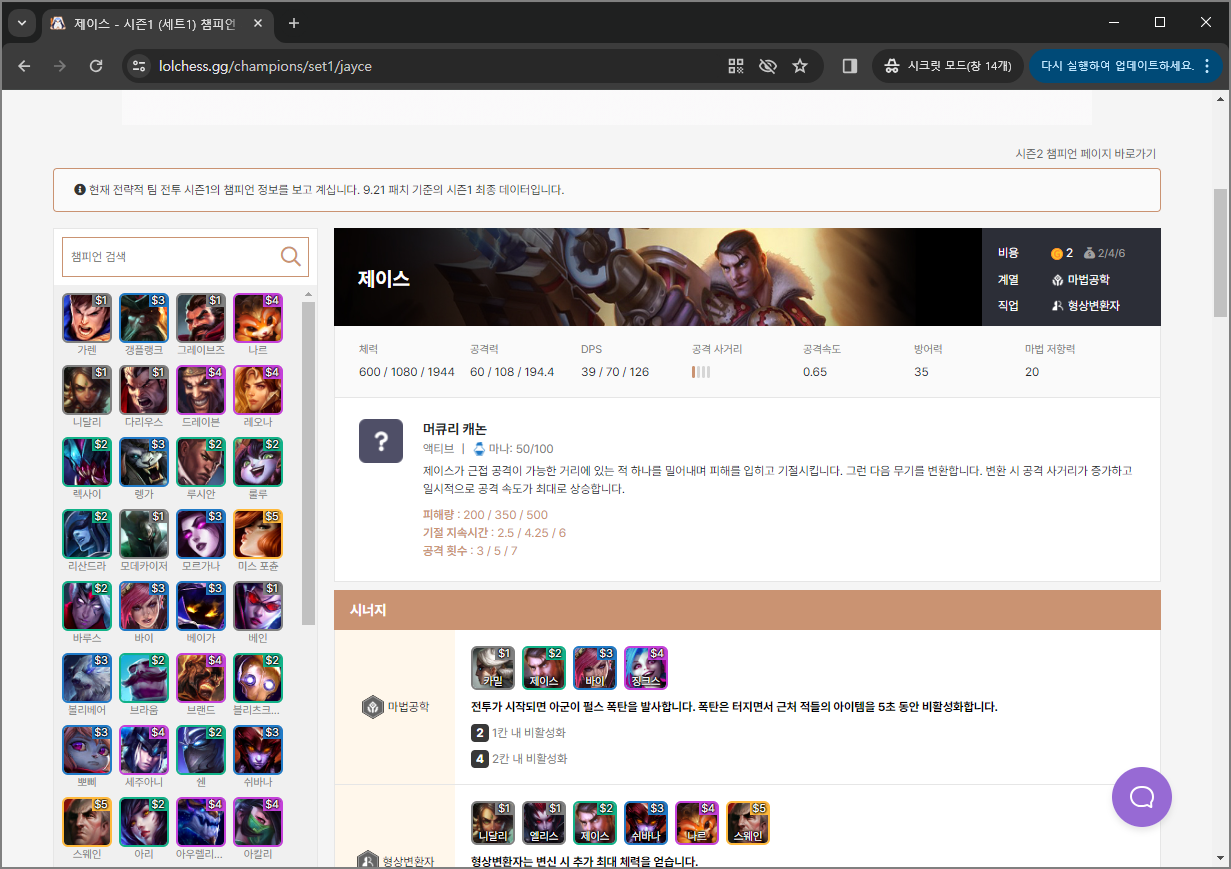Click the magnifier search icon in champion search

click(x=291, y=257)
